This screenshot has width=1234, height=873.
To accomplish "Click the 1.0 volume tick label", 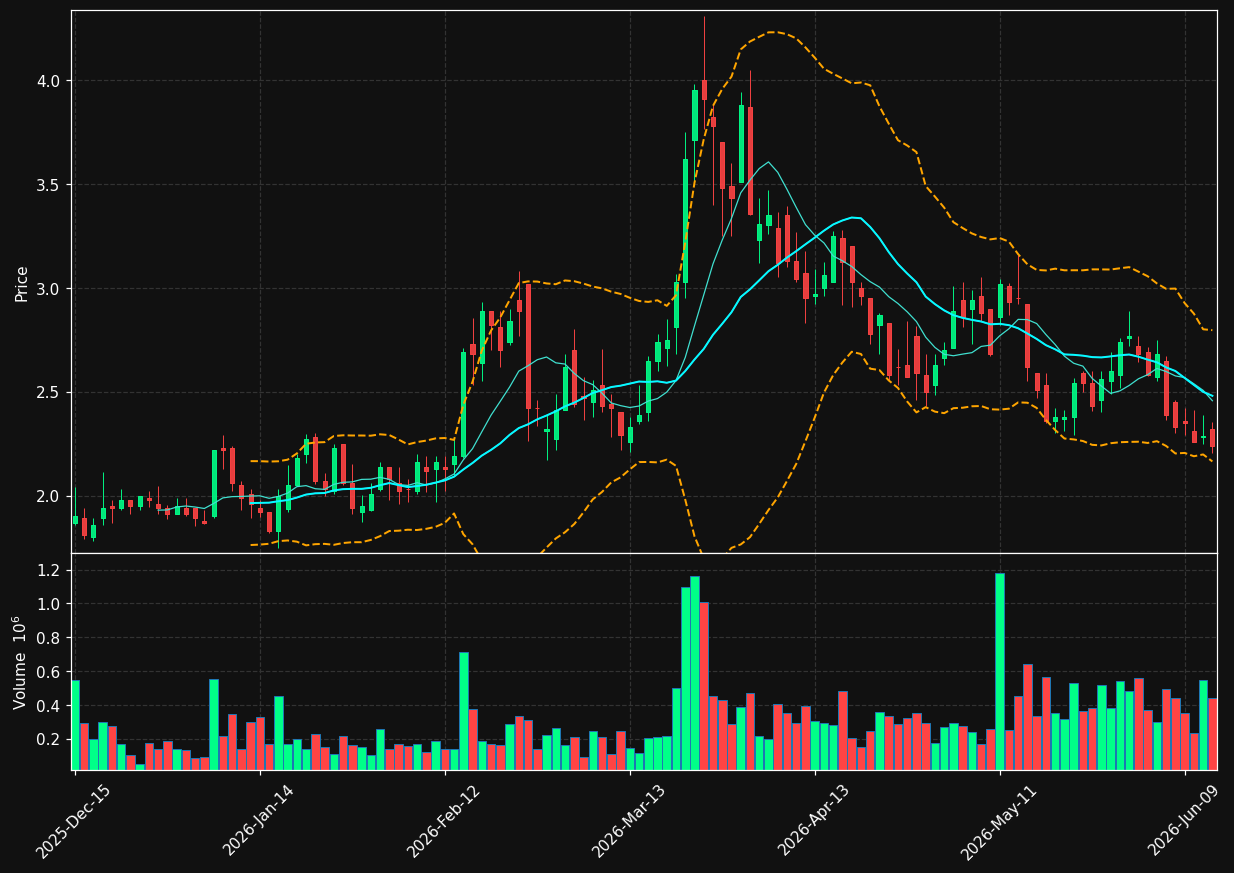I will coord(50,604).
